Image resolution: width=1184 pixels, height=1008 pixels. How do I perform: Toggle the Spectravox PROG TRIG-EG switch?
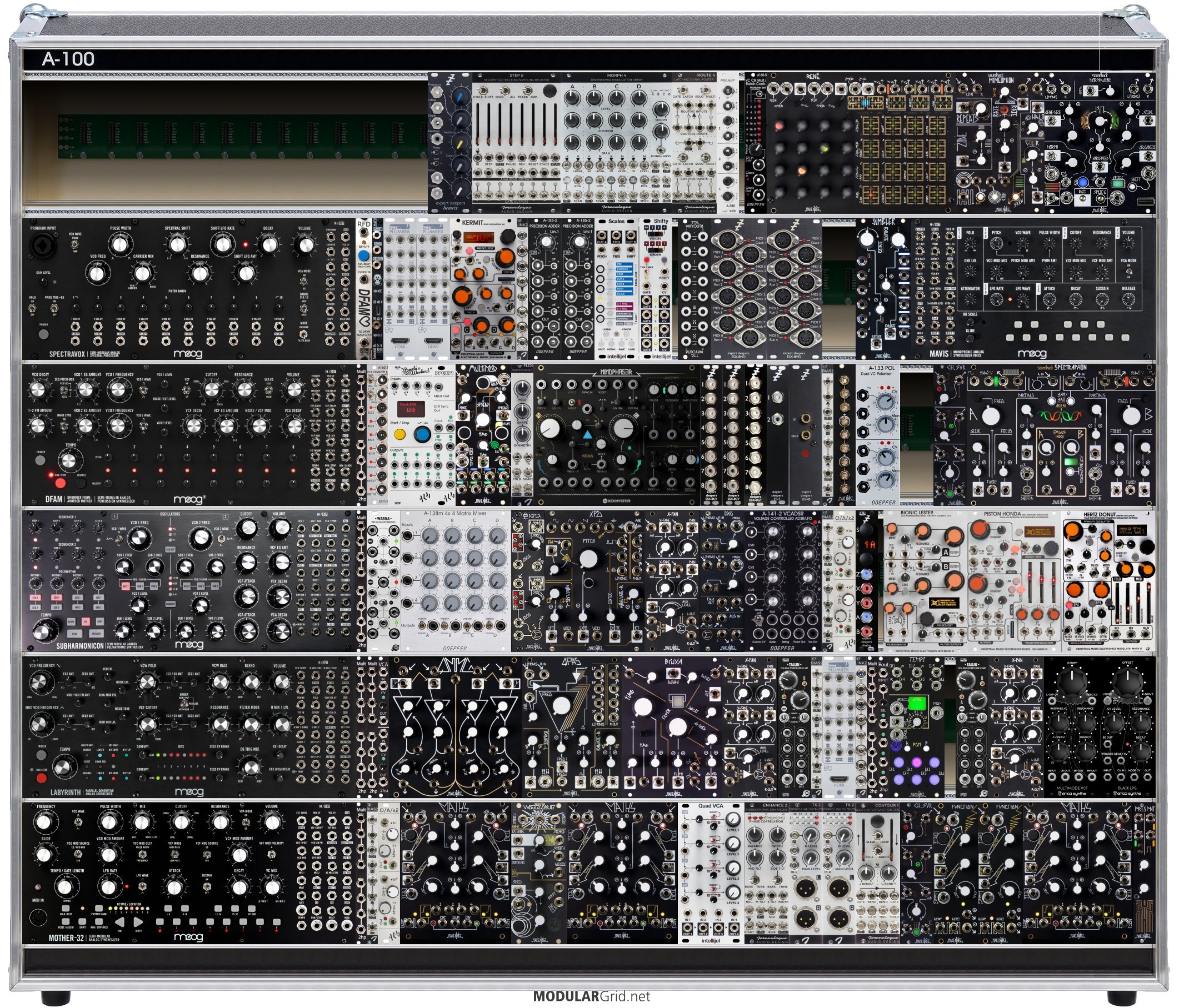point(54,308)
